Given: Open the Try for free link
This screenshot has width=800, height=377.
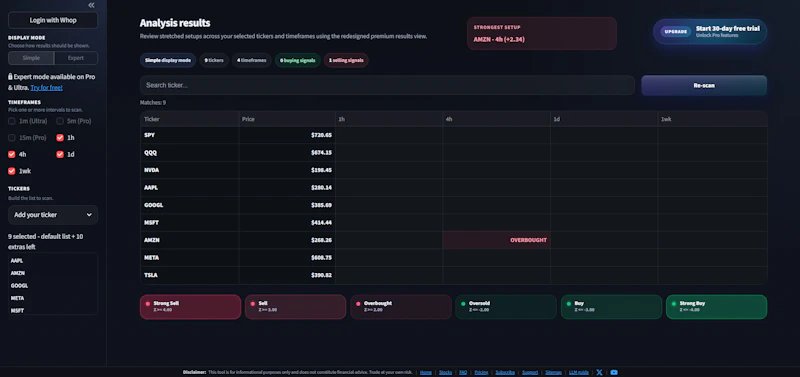Looking at the screenshot, I should (x=46, y=88).
